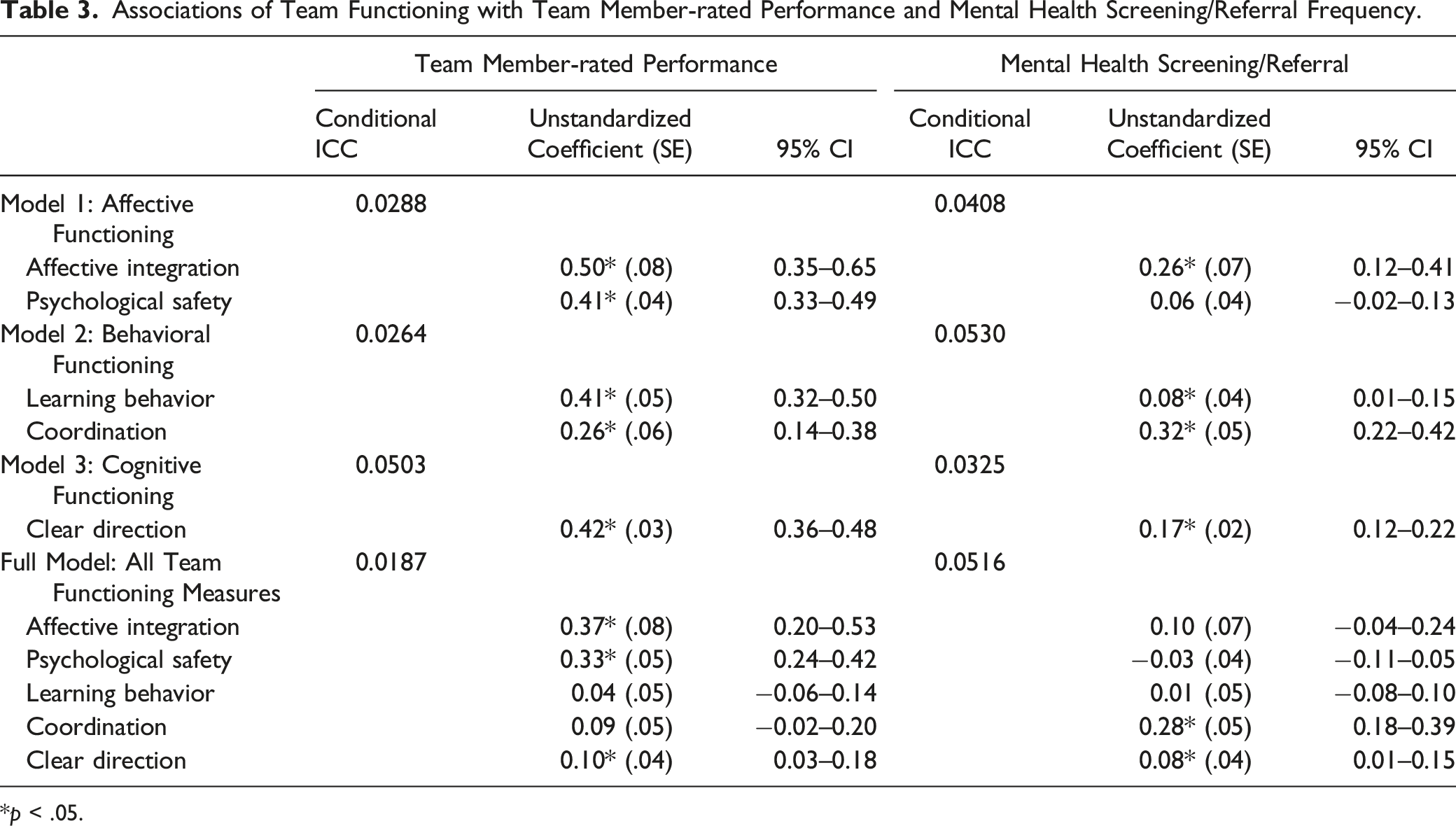
Task: Click the 0.35–0.65 confidence interval cell
Action: 825,267
